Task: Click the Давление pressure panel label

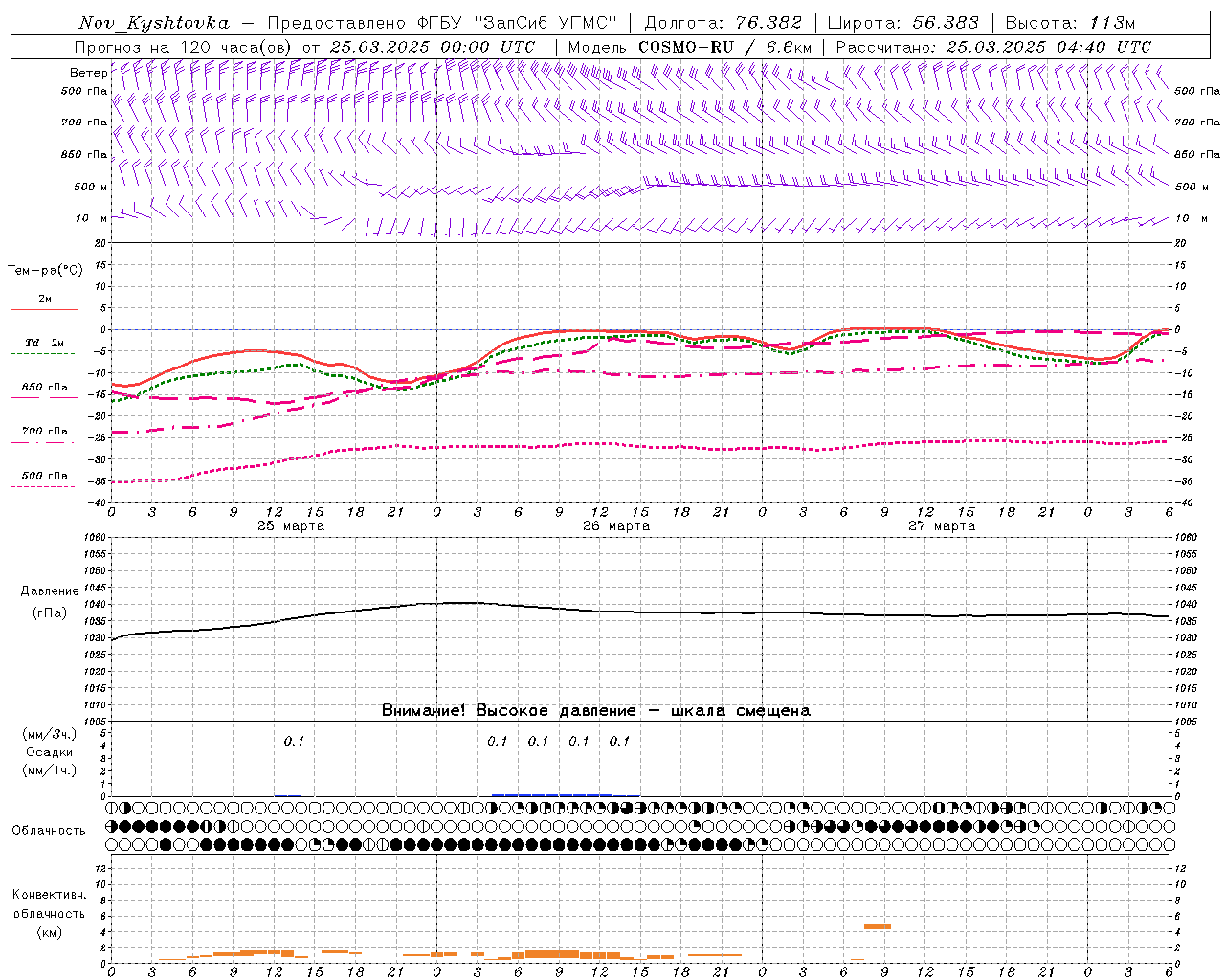Action: pos(49,591)
